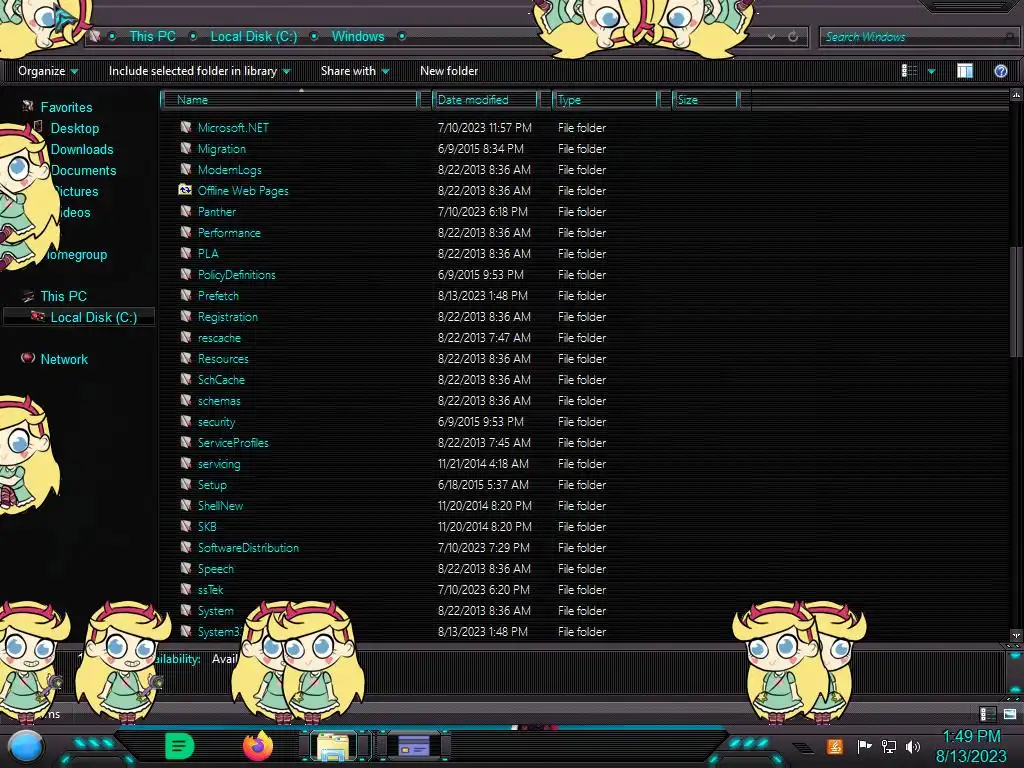1024x768 pixels.
Task: Click the change view icon
Action: tap(909, 71)
